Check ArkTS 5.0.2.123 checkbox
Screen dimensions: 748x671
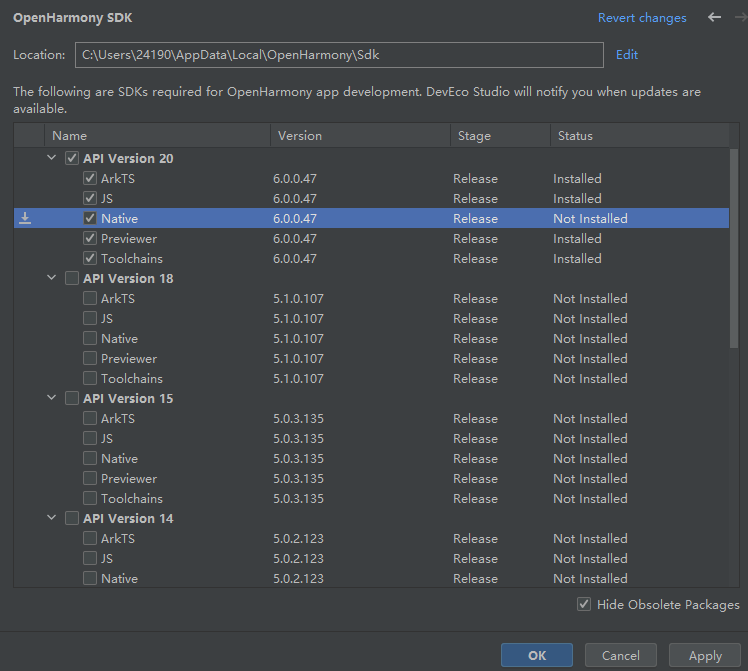click(x=90, y=539)
